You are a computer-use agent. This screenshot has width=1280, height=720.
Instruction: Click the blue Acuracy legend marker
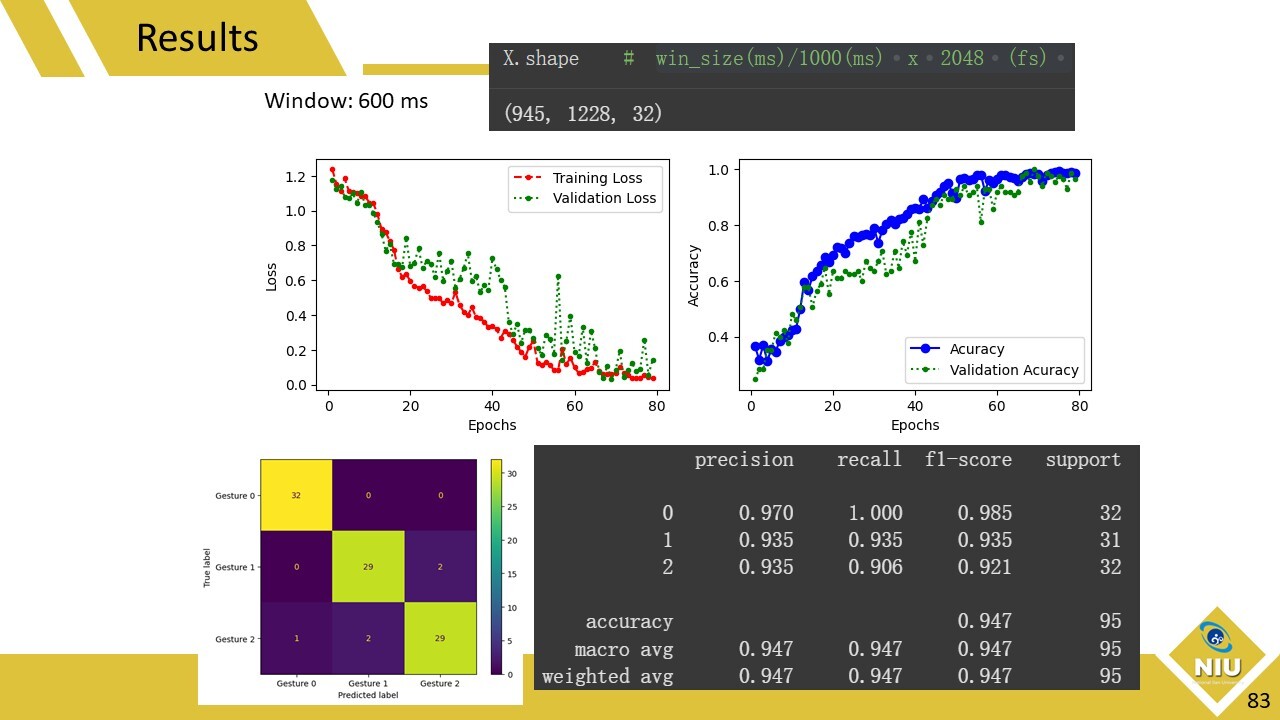click(925, 349)
